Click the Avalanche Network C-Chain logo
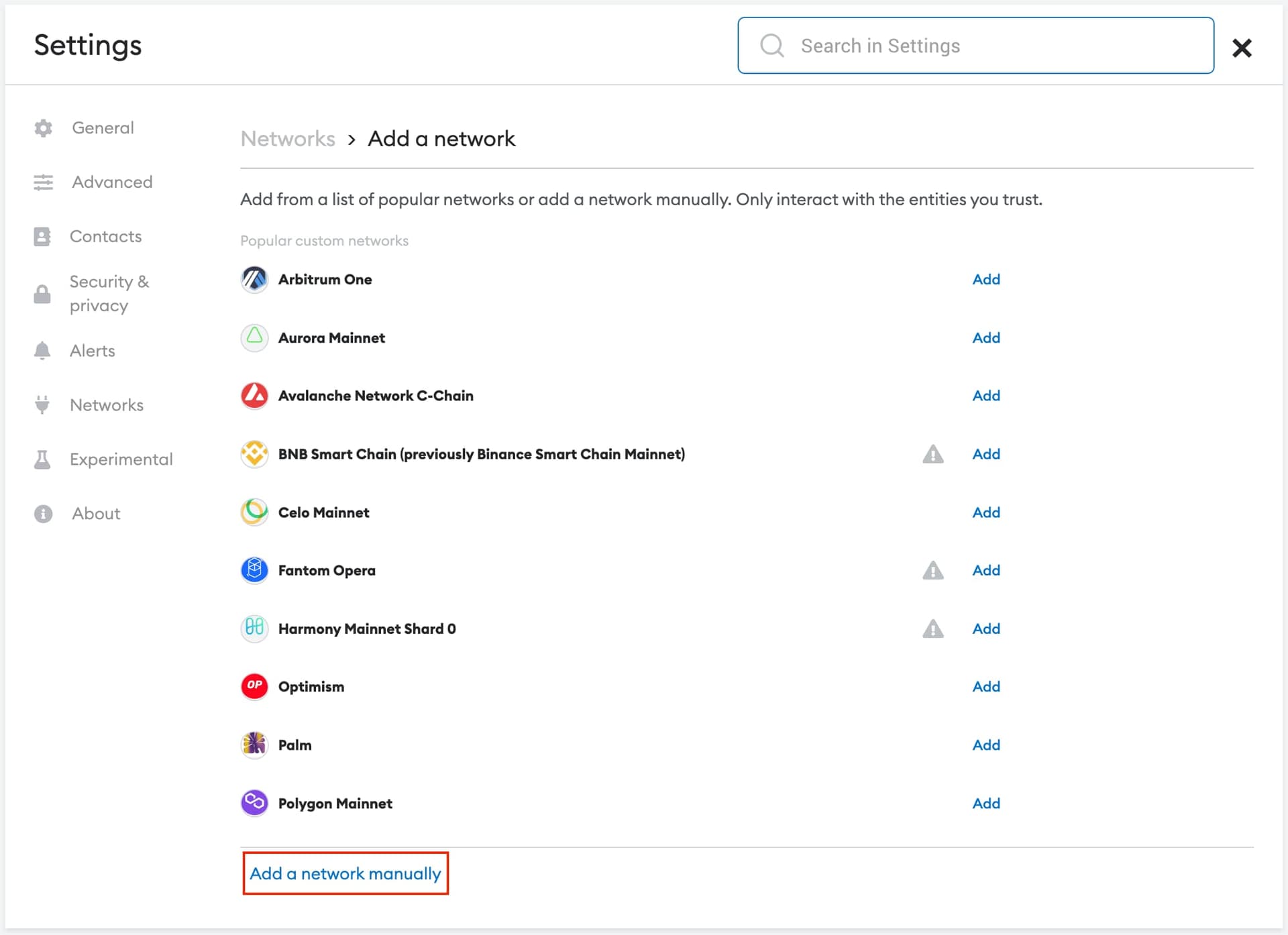Screen dimensions: 1288x935 click(x=254, y=396)
